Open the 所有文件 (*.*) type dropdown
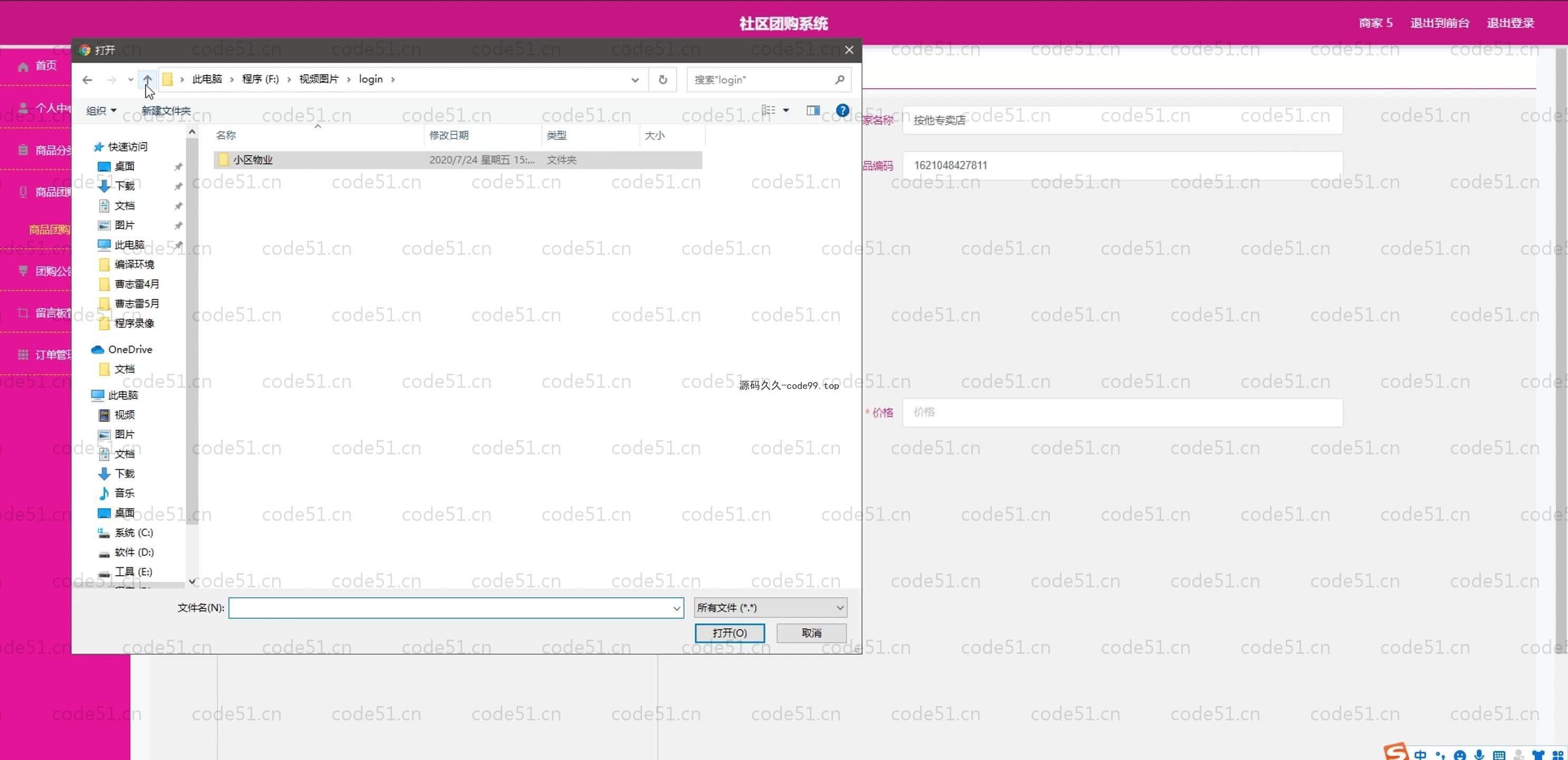 [770, 608]
